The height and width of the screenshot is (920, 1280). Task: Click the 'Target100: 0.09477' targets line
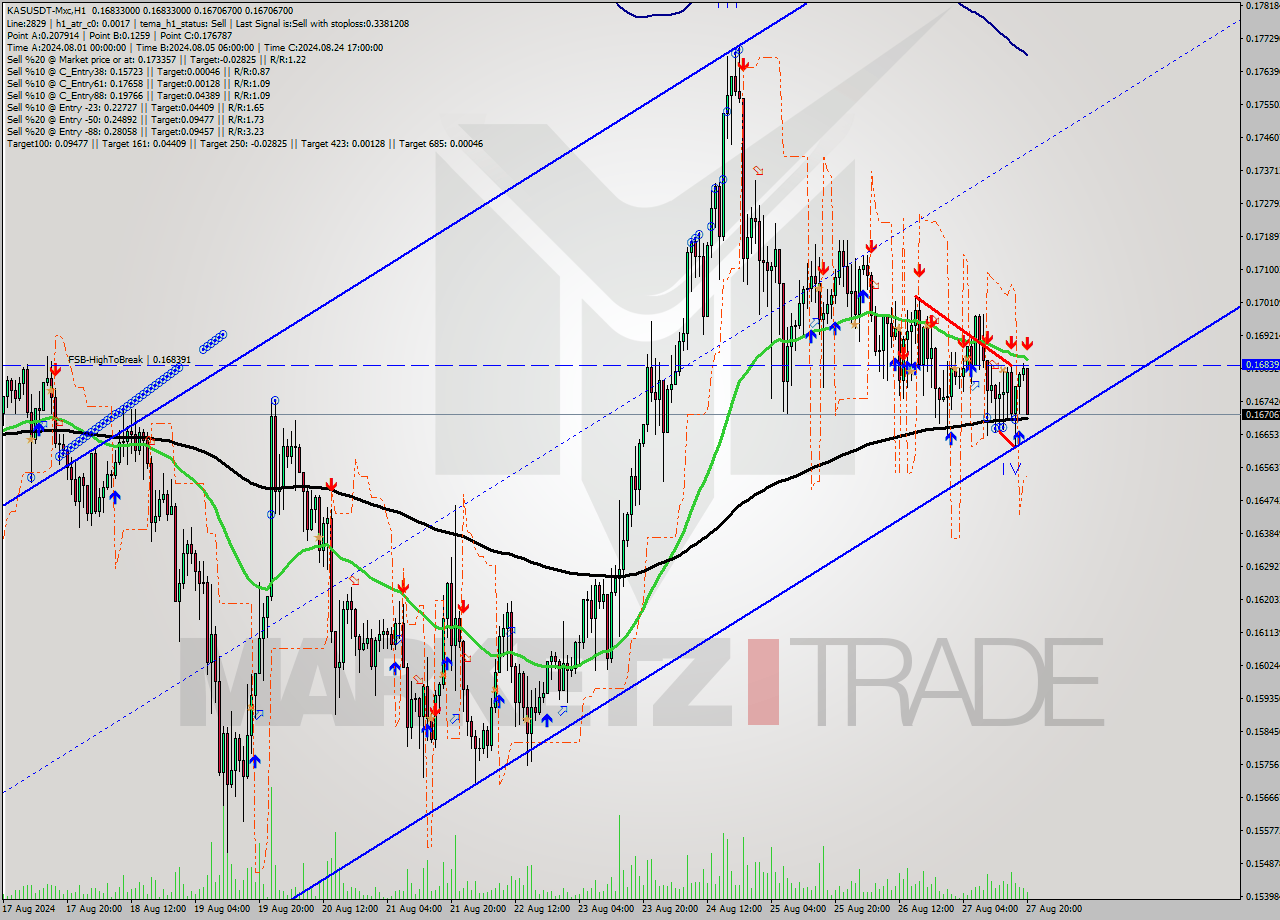(x=245, y=143)
